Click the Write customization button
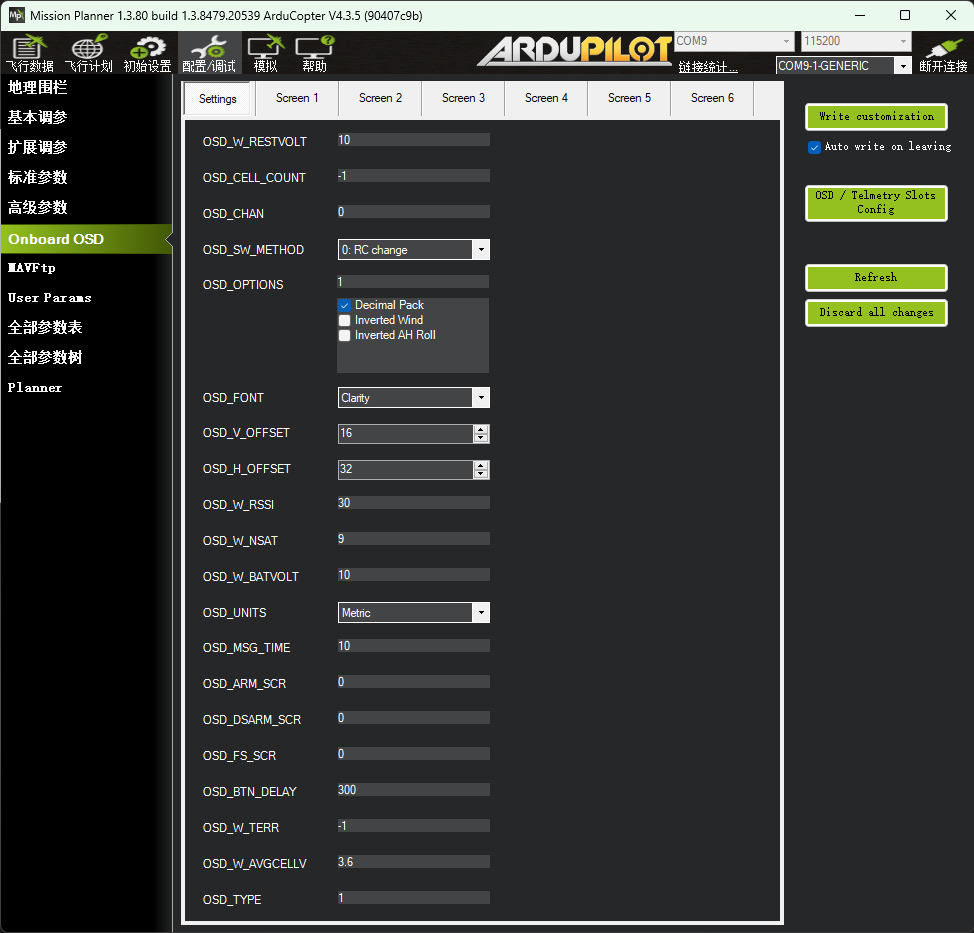 875,117
